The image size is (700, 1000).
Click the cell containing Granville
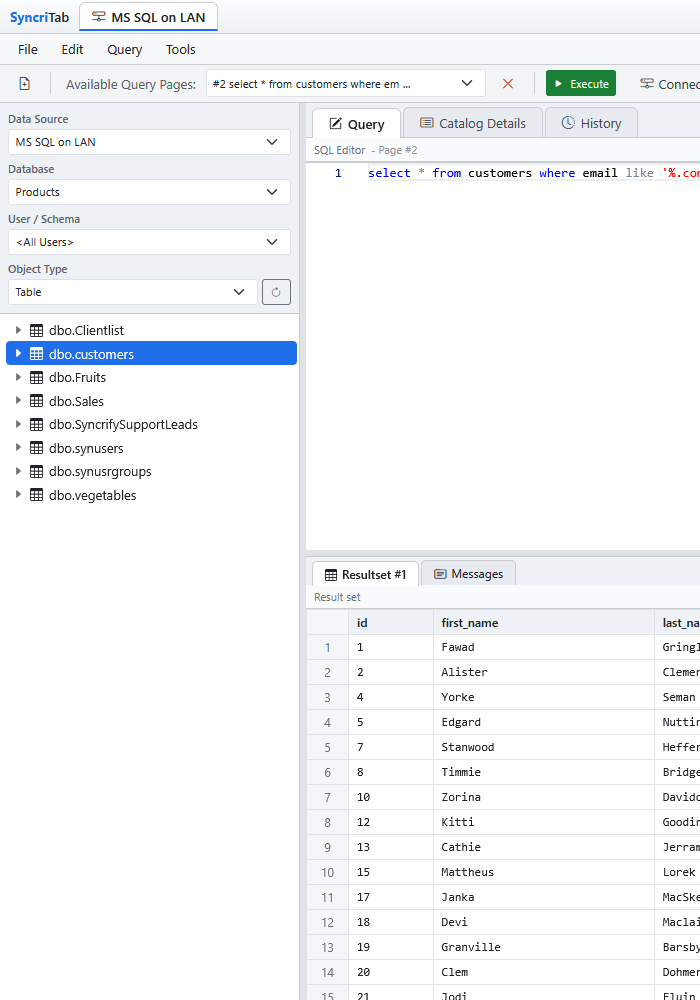pyautogui.click(x=544, y=947)
